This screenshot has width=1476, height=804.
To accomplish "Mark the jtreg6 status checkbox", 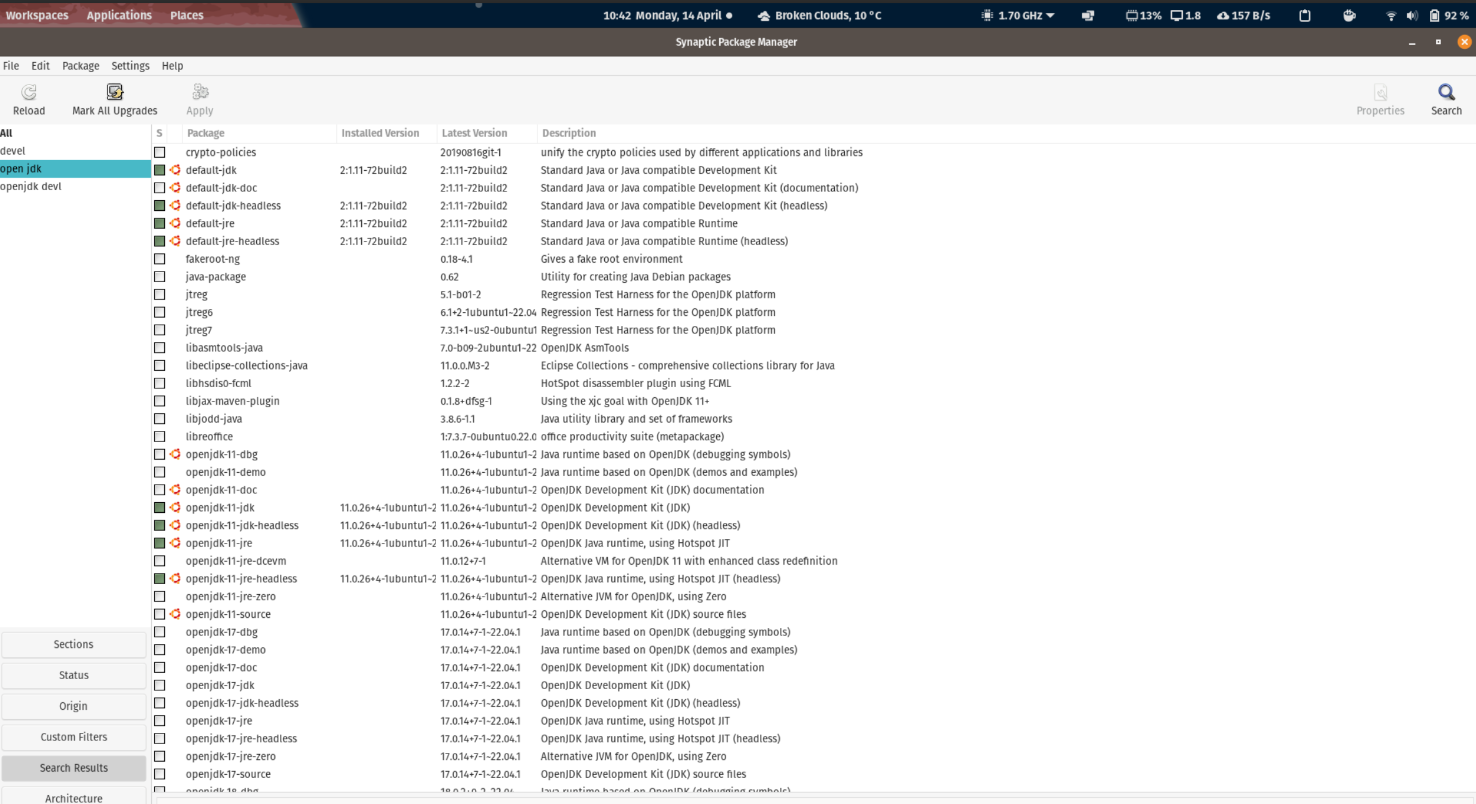I will click(x=159, y=312).
